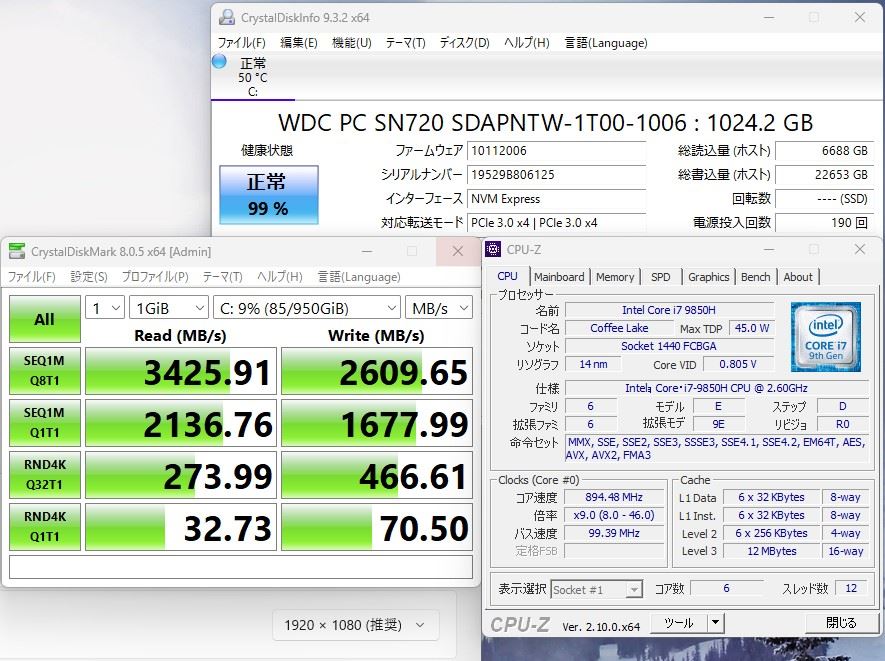
Task: Click the SEQ1M Q8T1 write result 2609.65
Action: tap(376, 371)
